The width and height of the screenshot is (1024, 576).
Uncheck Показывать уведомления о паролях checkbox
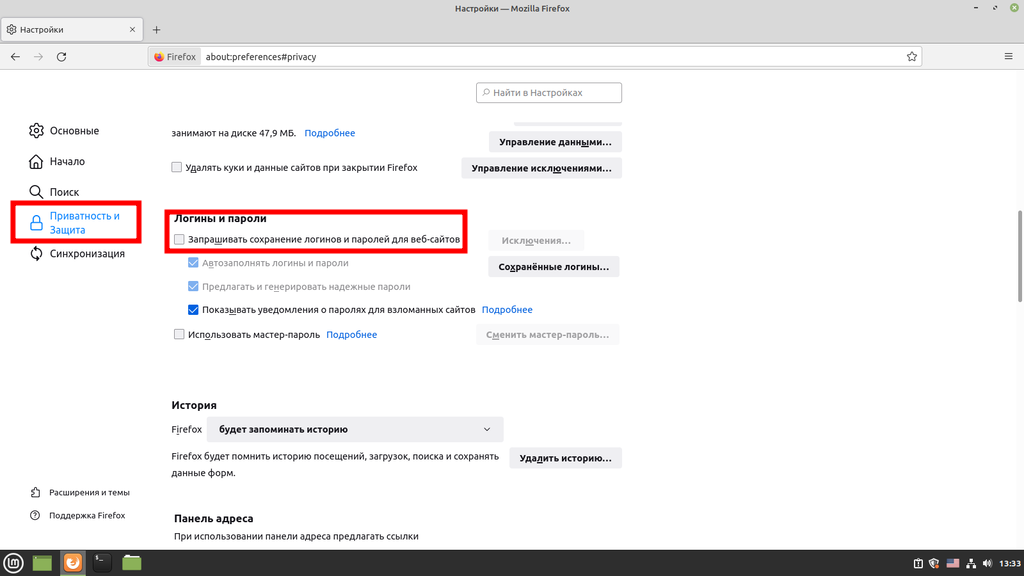(194, 310)
